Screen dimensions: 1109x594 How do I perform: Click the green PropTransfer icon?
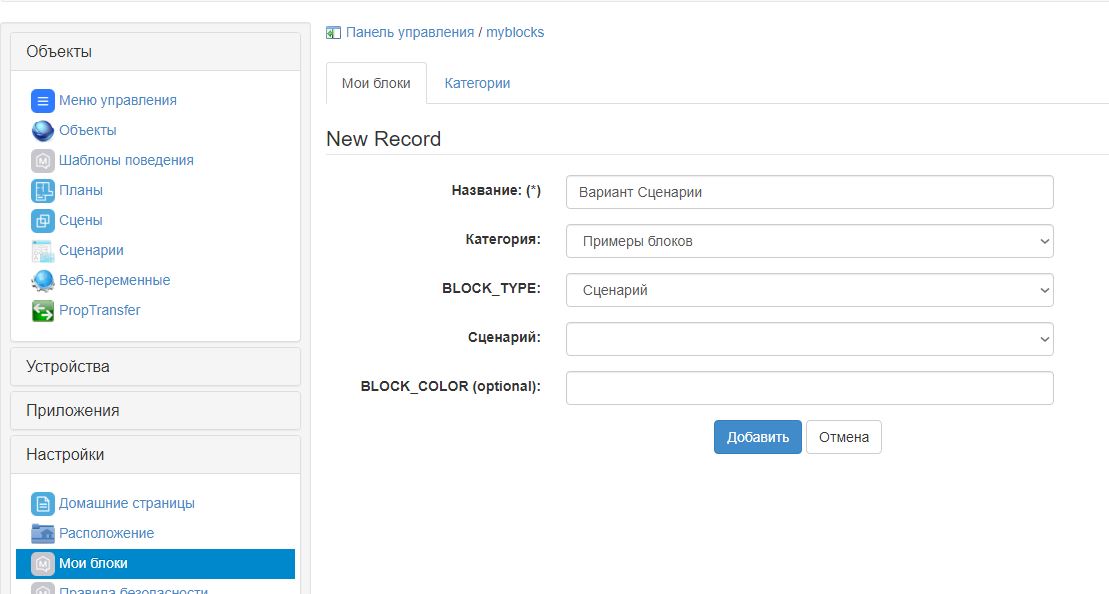pyautogui.click(x=42, y=310)
